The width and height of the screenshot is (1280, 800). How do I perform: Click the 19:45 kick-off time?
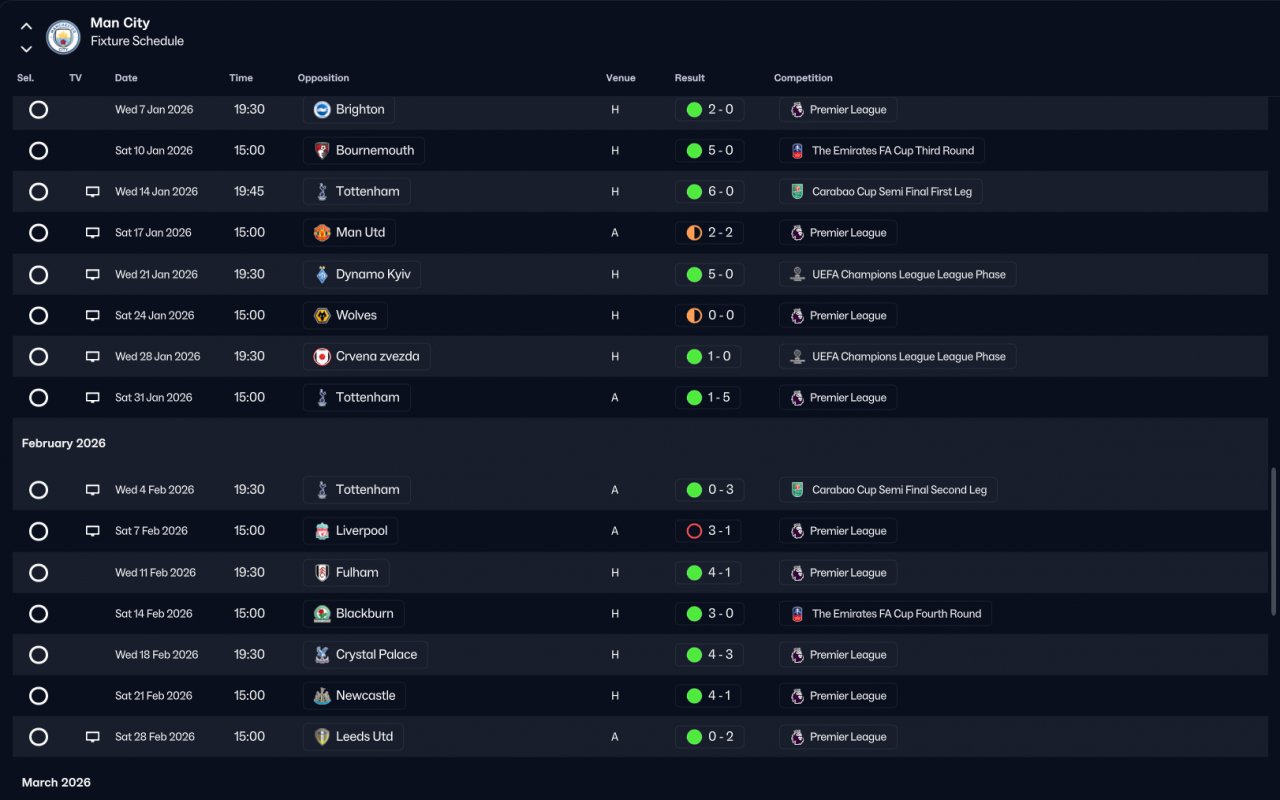[x=249, y=192]
